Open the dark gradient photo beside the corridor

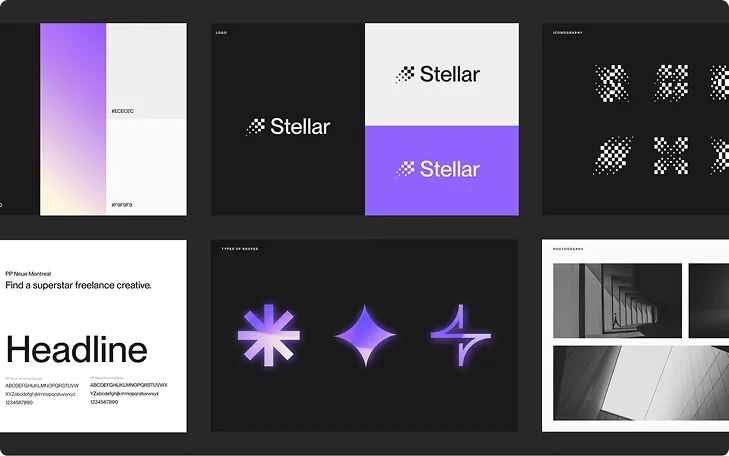709,300
